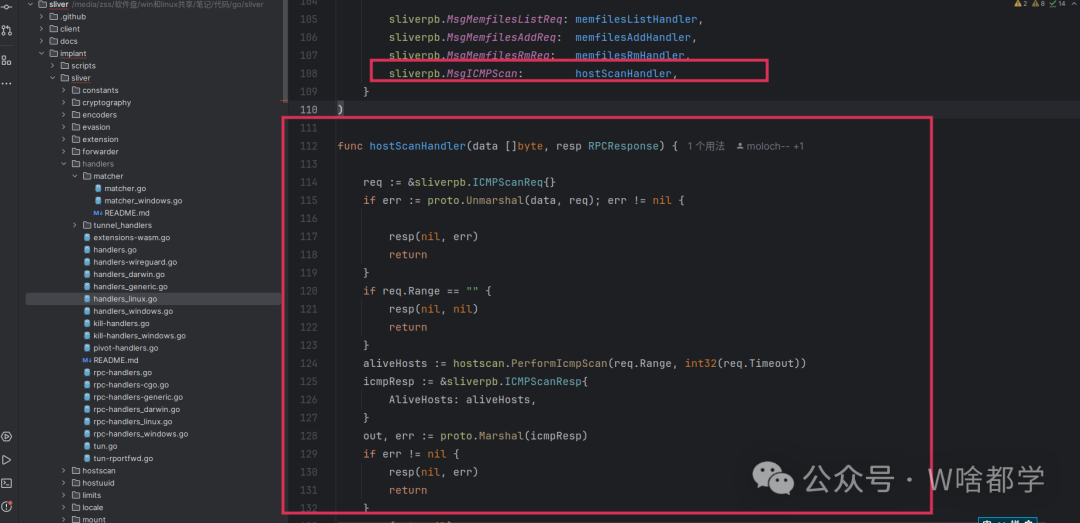Click PerformIcmpScan call on line 124

(561, 363)
